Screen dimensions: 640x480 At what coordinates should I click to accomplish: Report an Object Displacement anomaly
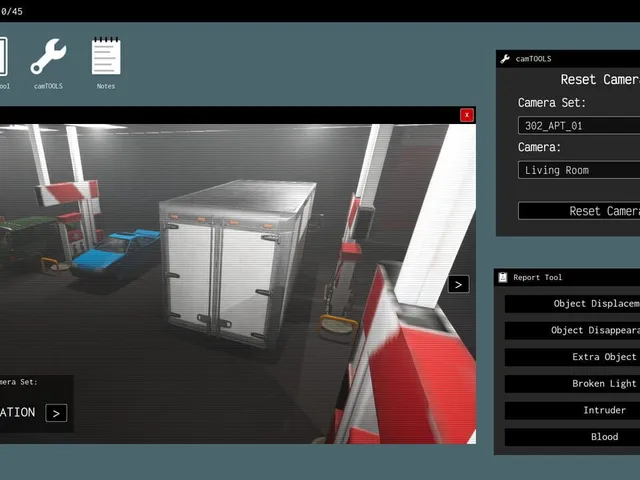pos(572,304)
